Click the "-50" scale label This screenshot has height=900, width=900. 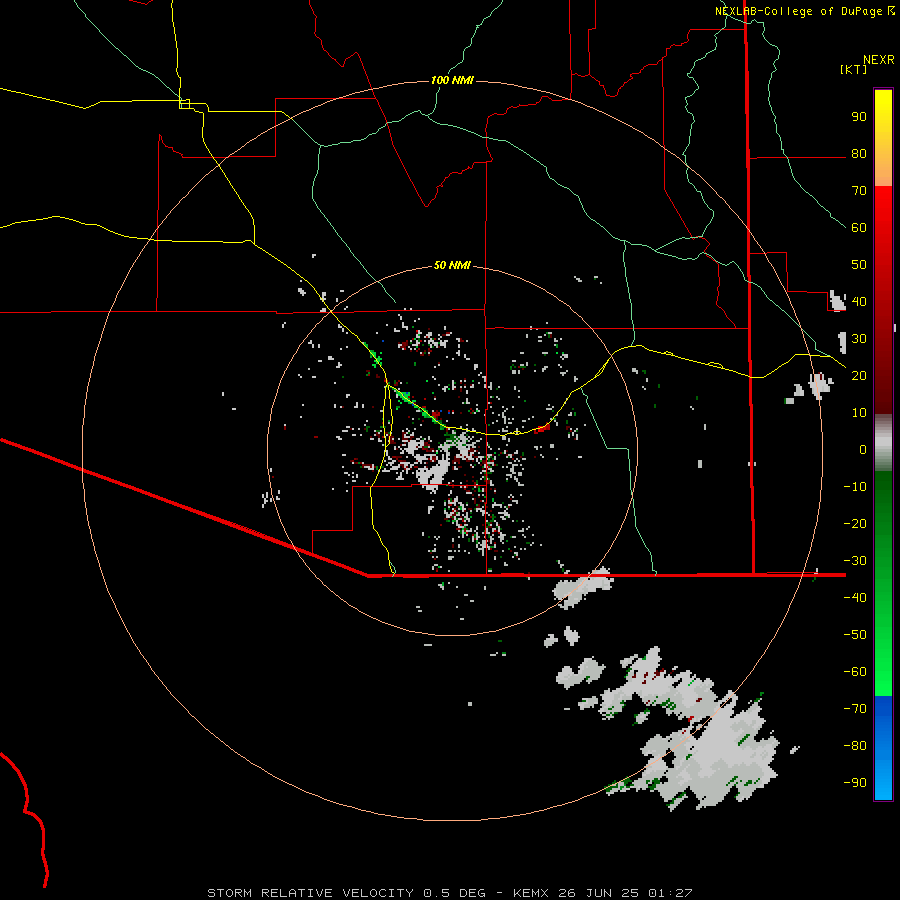pos(855,635)
